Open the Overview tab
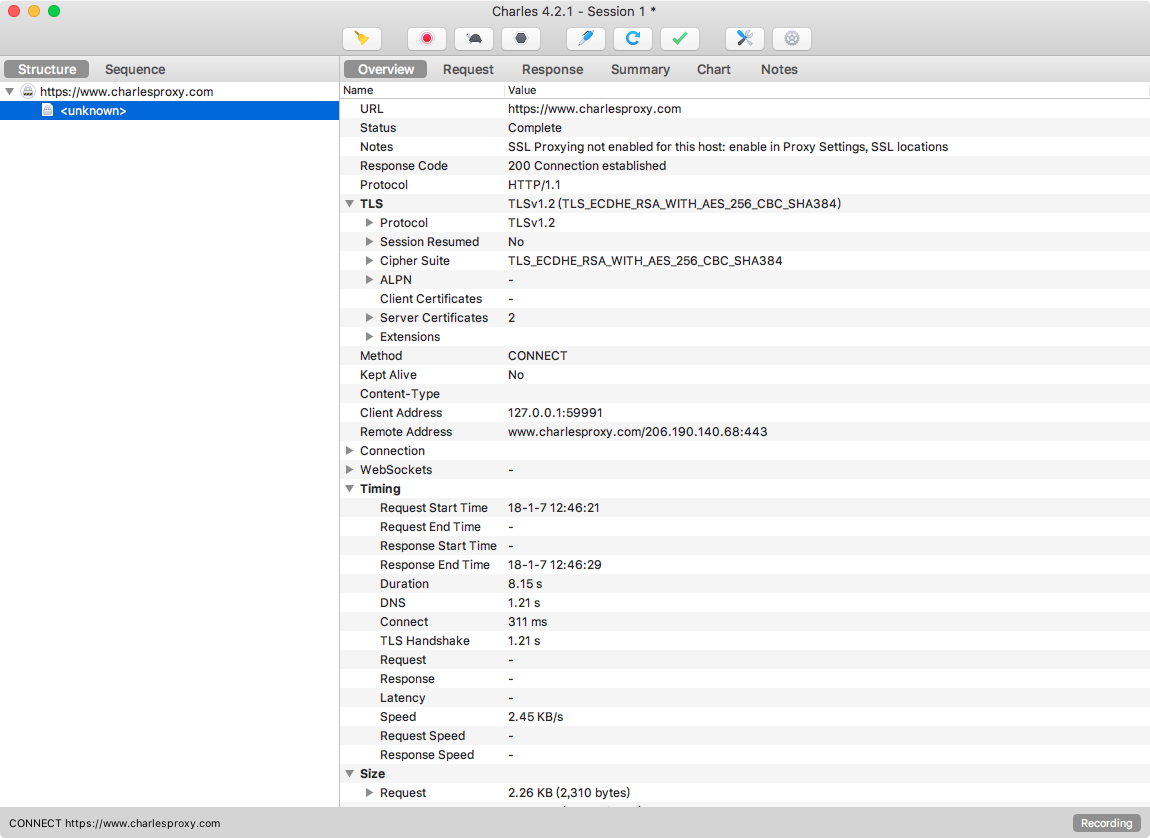This screenshot has height=838, width=1150. point(386,70)
